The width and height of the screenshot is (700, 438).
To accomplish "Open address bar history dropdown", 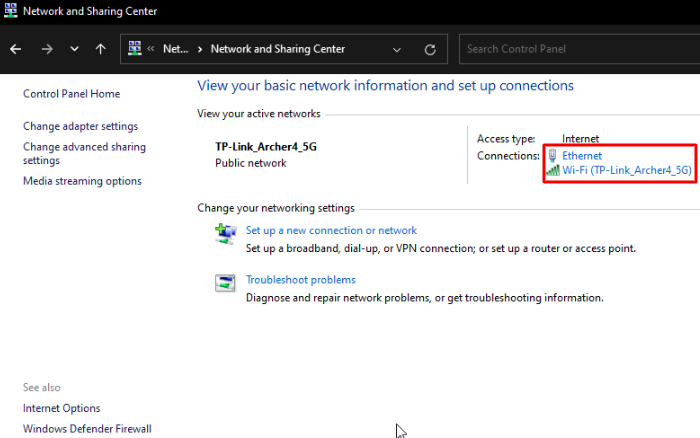I will click(x=396, y=50).
